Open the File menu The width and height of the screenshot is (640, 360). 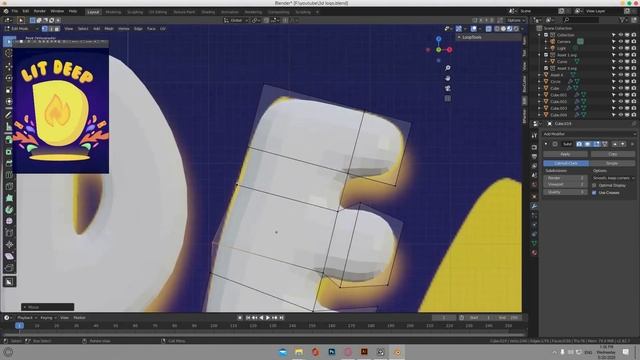tap(15, 11)
